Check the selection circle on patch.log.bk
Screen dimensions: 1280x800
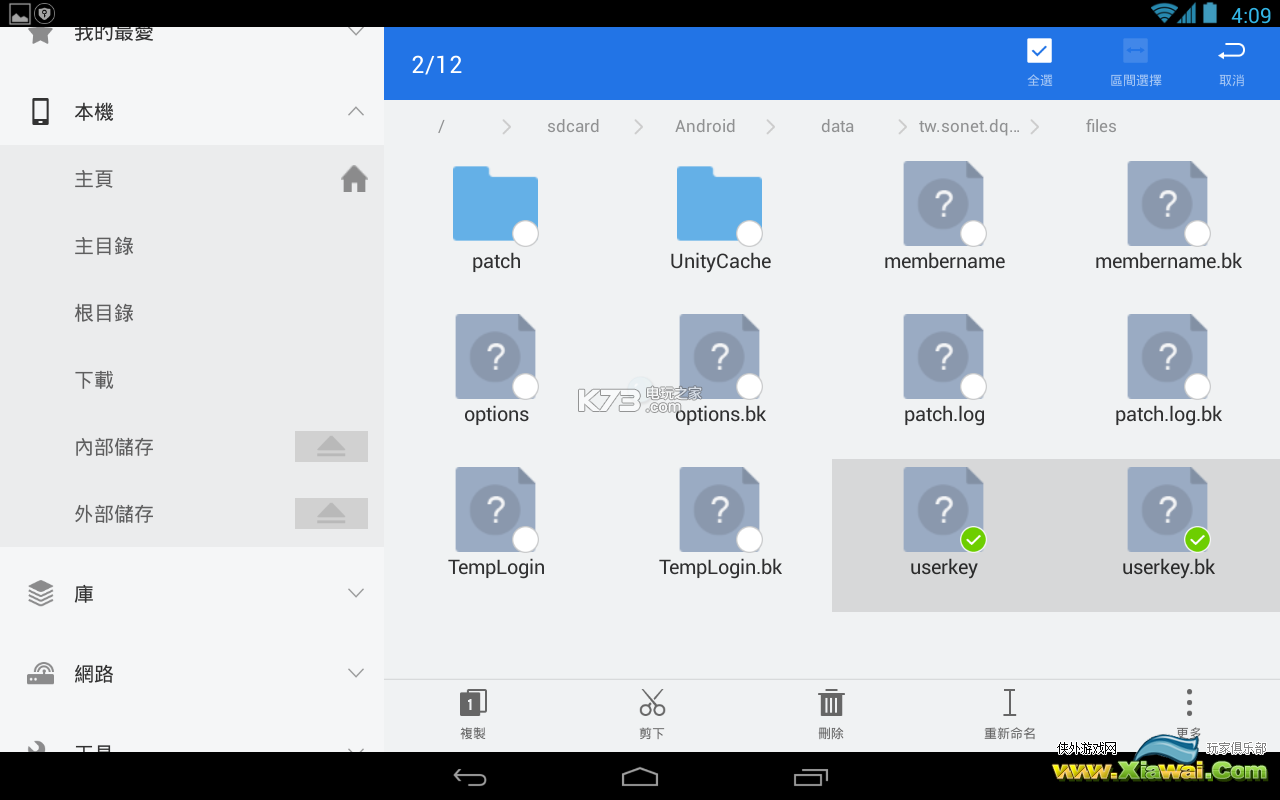pyautogui.click(x=1197, y=387)
